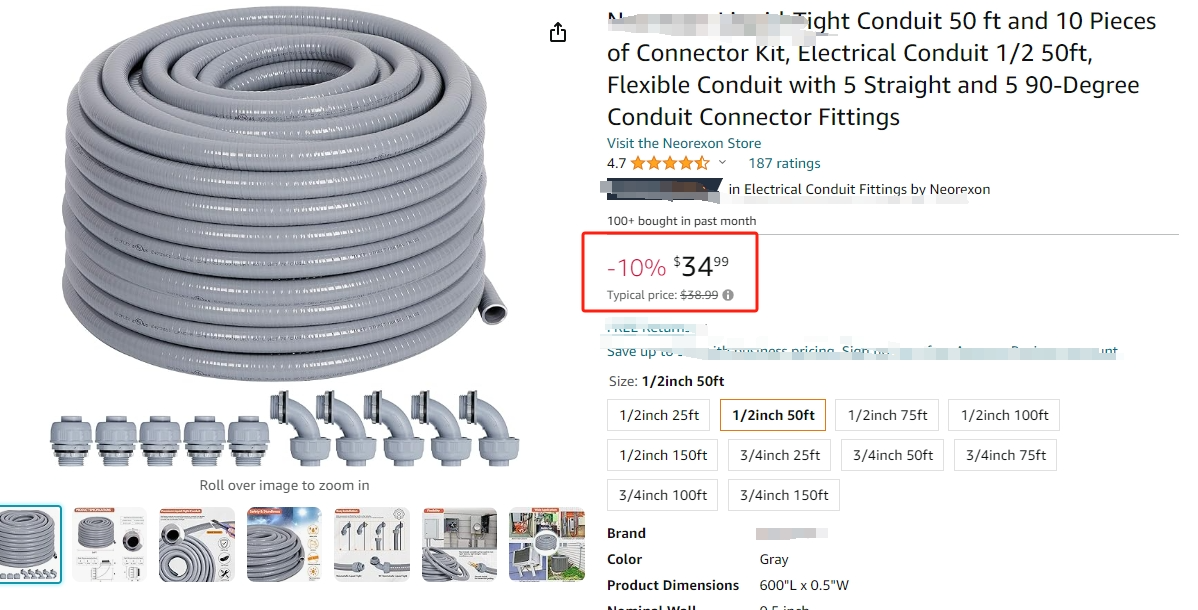
Task: Select the Specifications thumbnail image
Action: click(110, 542)
